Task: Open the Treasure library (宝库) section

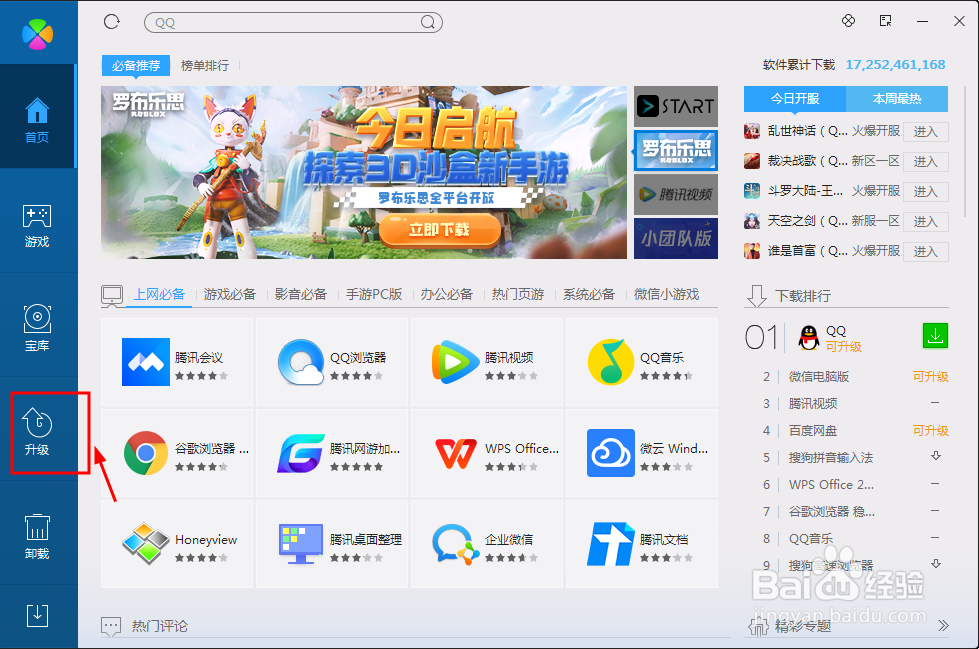Action: (37, 329)
